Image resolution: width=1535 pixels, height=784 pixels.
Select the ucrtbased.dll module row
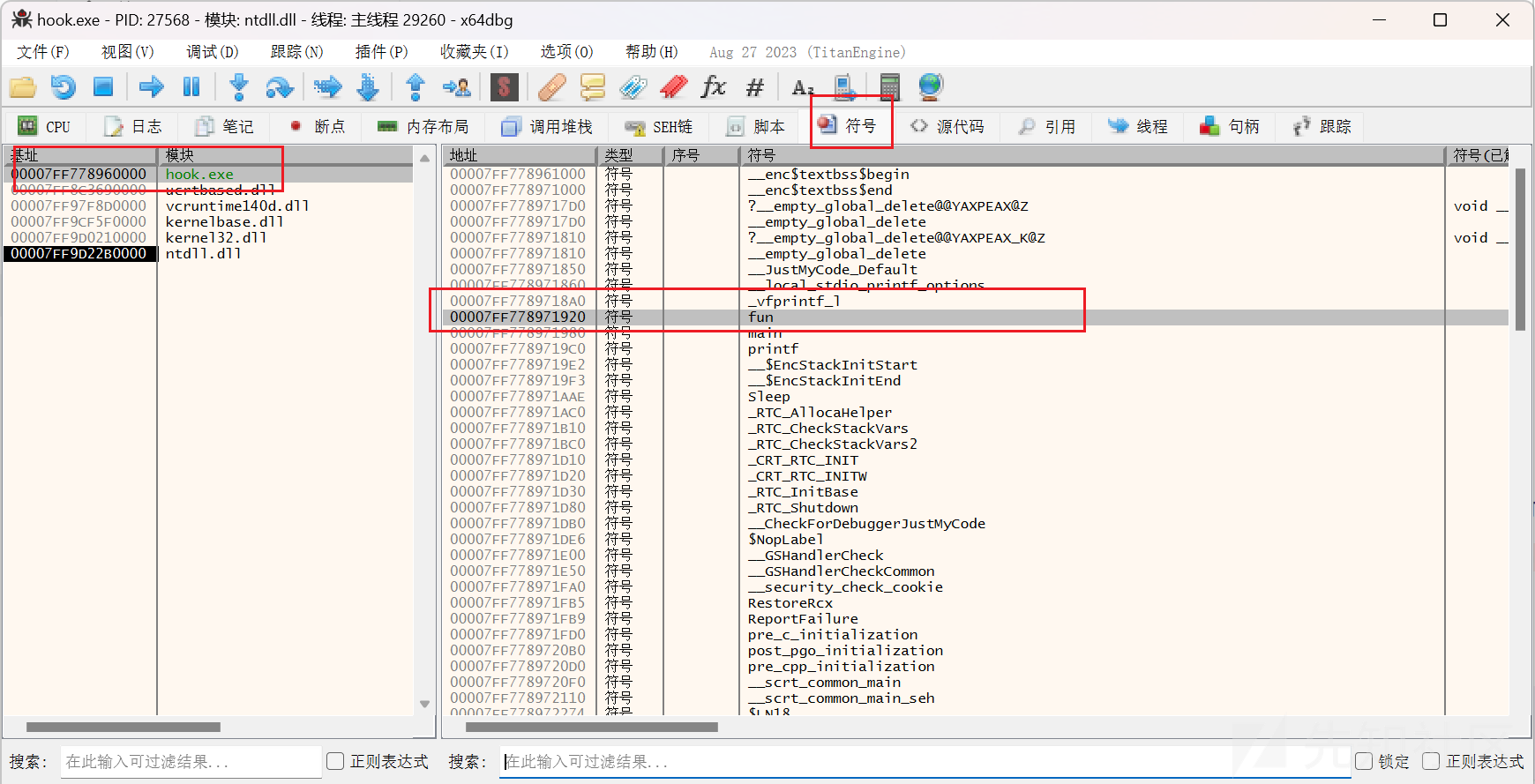[208, 190]
